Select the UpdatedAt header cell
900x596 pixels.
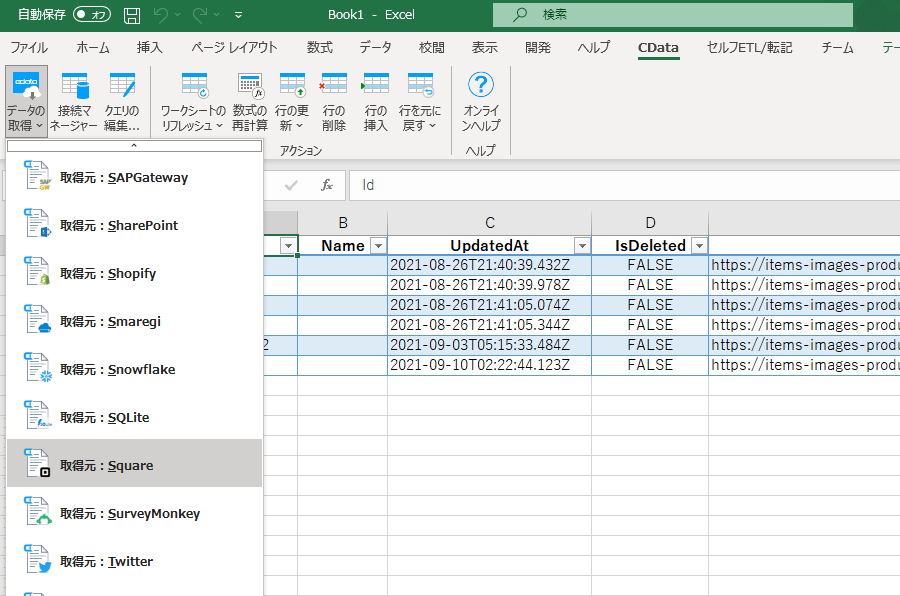click(x=490, y=246)
